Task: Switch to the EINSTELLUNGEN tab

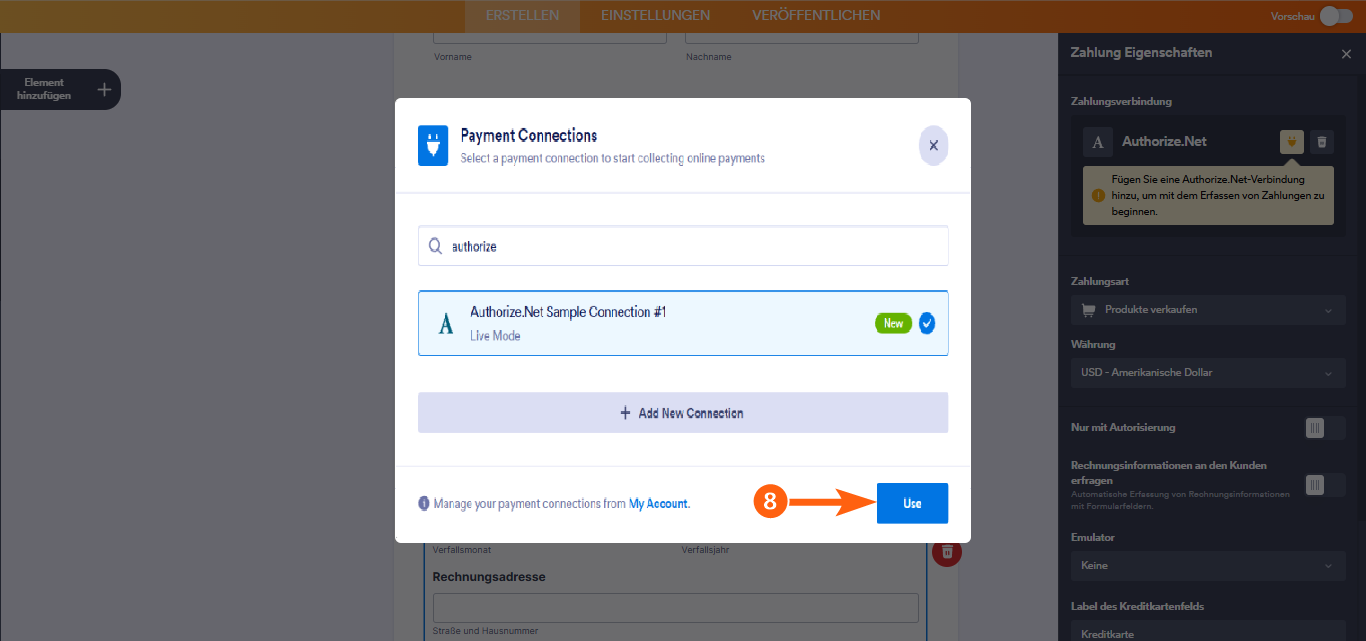Action: pyautogui.click(x=655, y=15)
